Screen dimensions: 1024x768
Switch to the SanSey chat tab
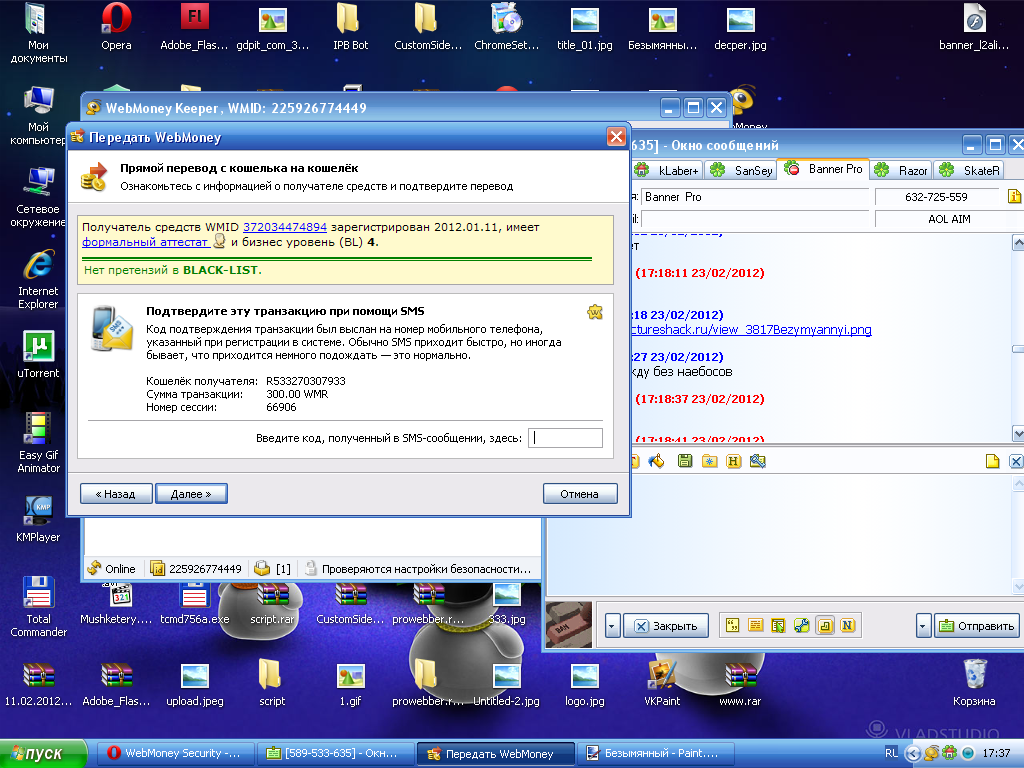(x=743, y=170)
